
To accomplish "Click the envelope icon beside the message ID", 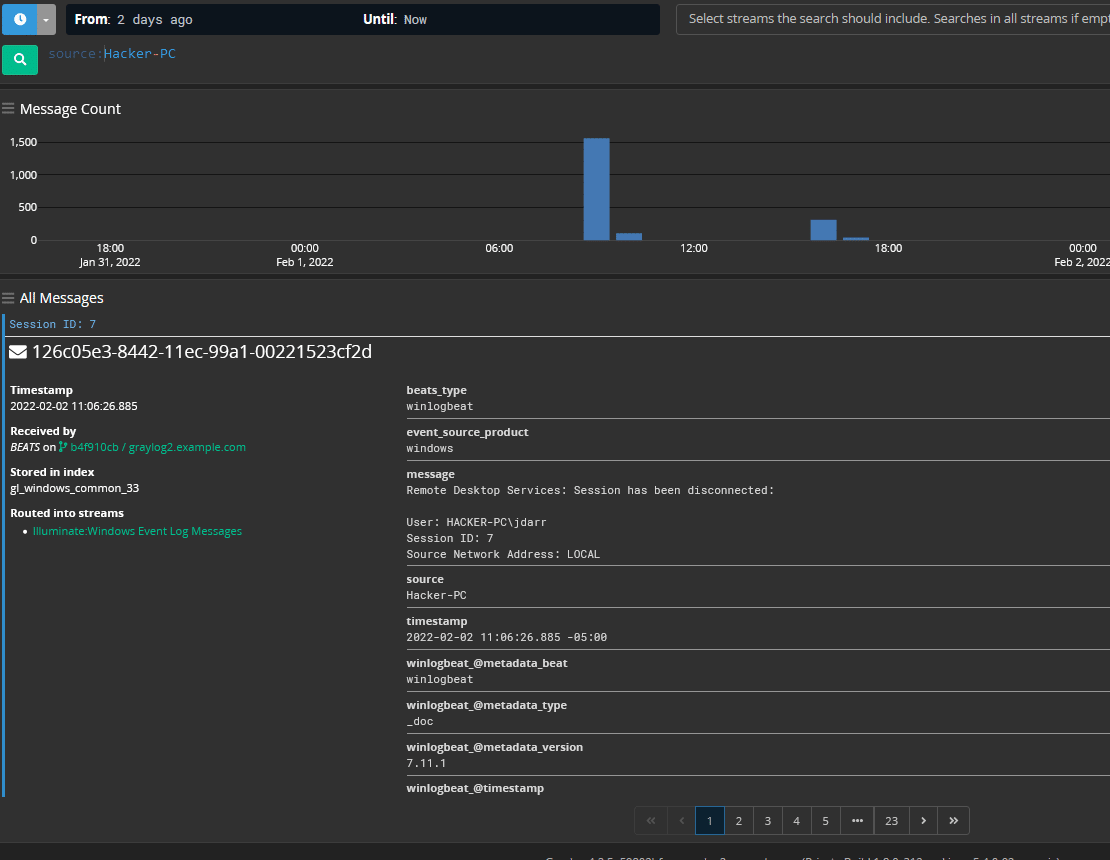I will (x=17, y=351).
